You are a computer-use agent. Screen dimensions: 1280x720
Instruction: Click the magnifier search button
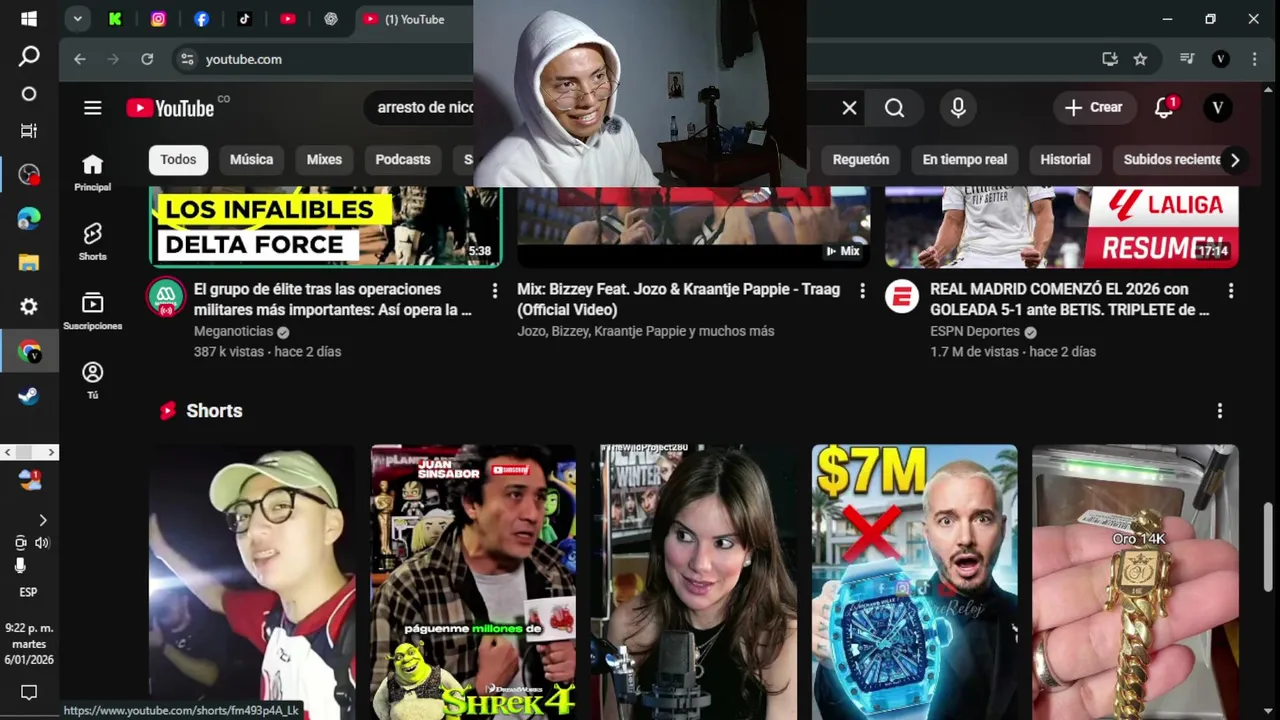click(895, 108)
